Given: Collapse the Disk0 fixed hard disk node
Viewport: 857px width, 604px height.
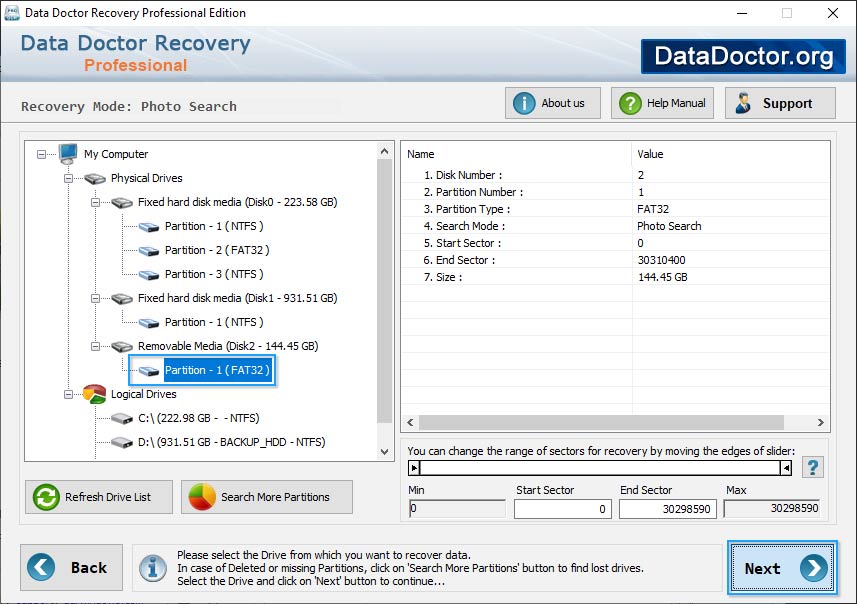Looking at the screenshot, I should 95,202.
